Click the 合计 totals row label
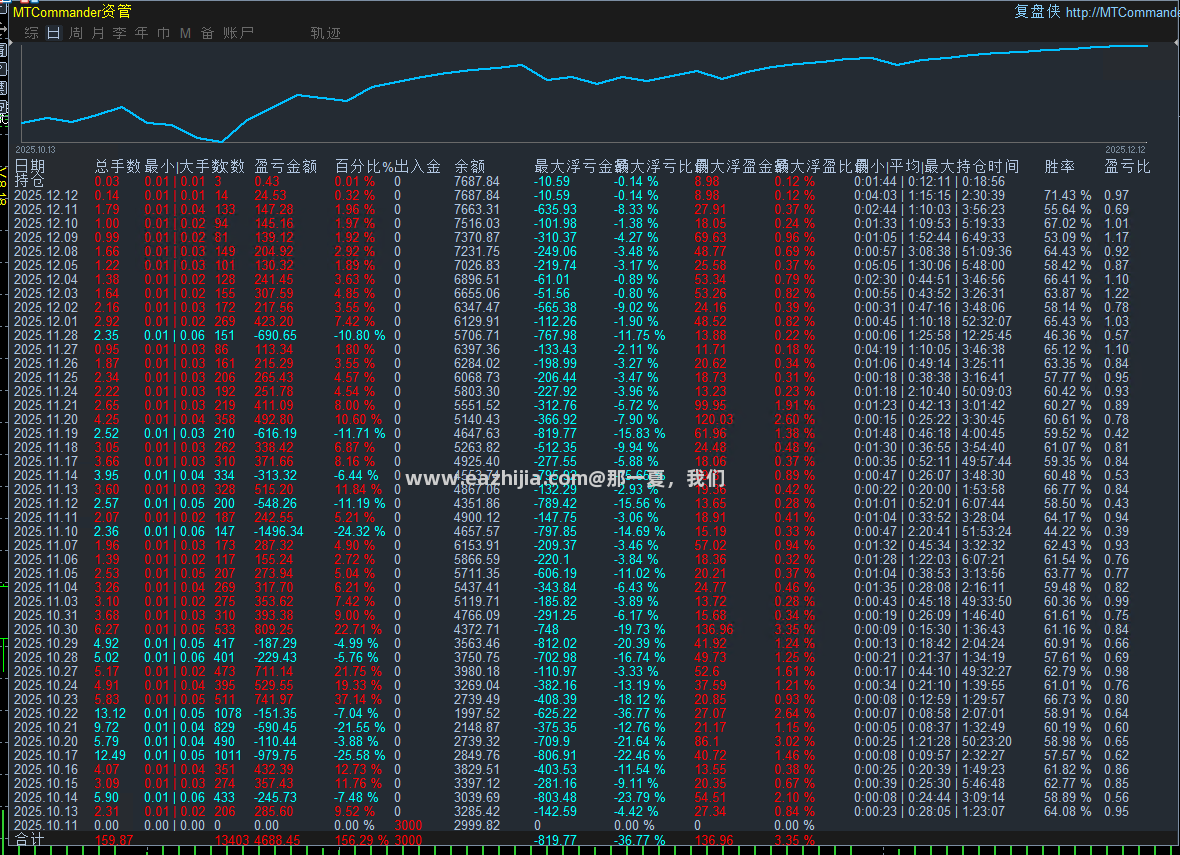The image size is (1180, 855). pos(29,840)
